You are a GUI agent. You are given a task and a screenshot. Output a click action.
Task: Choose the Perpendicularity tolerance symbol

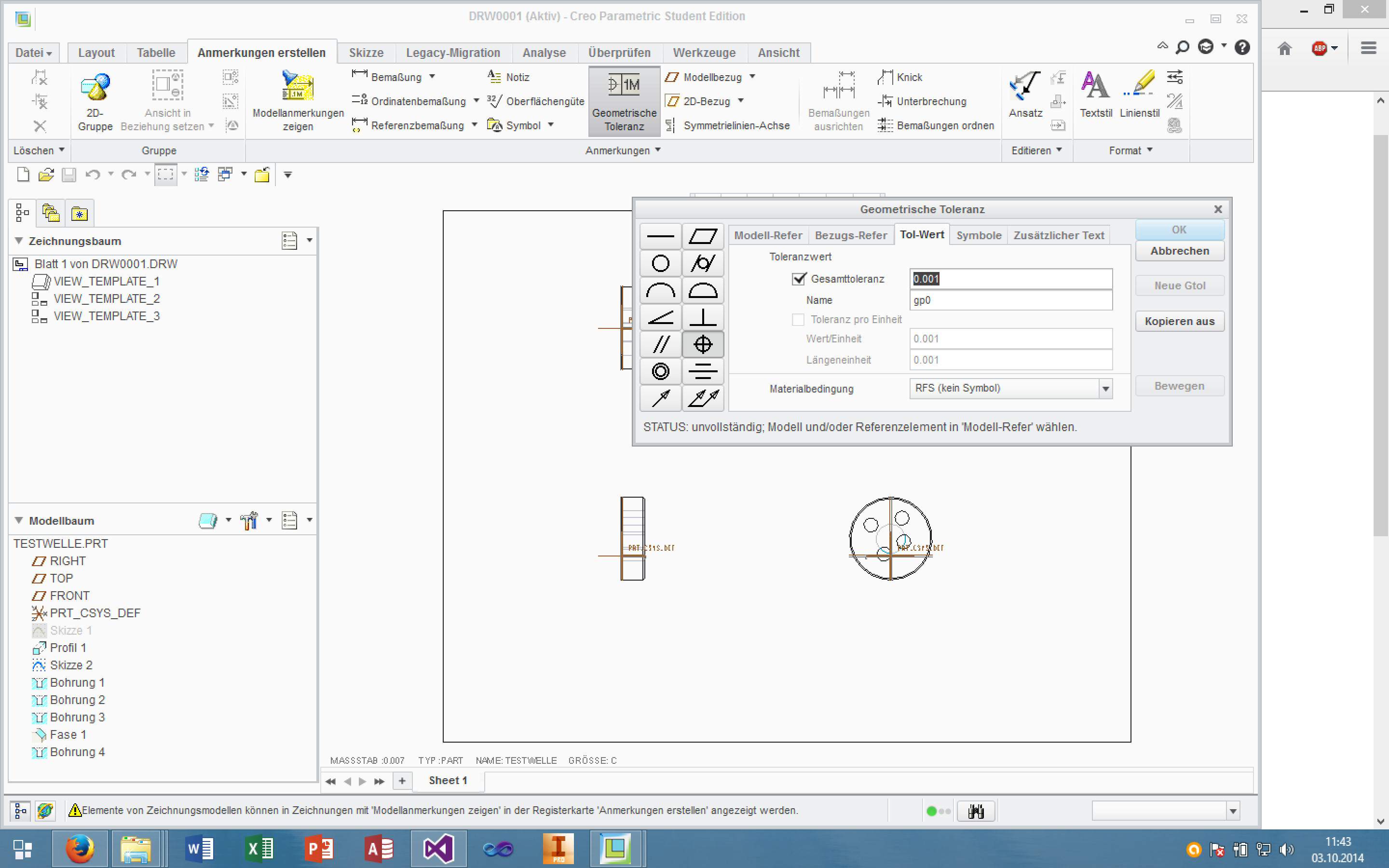(x=703, y=317)
